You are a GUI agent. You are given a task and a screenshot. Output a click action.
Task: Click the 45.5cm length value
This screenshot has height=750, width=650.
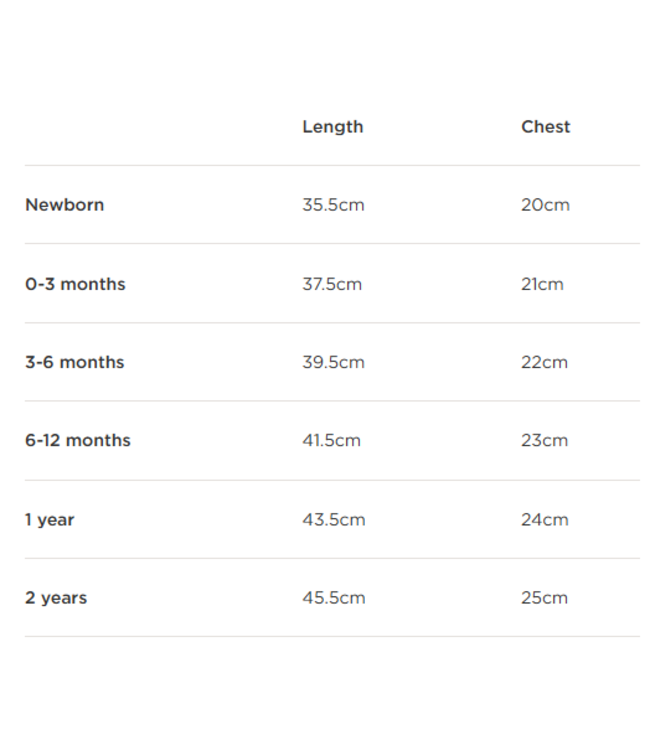point(333,598)
